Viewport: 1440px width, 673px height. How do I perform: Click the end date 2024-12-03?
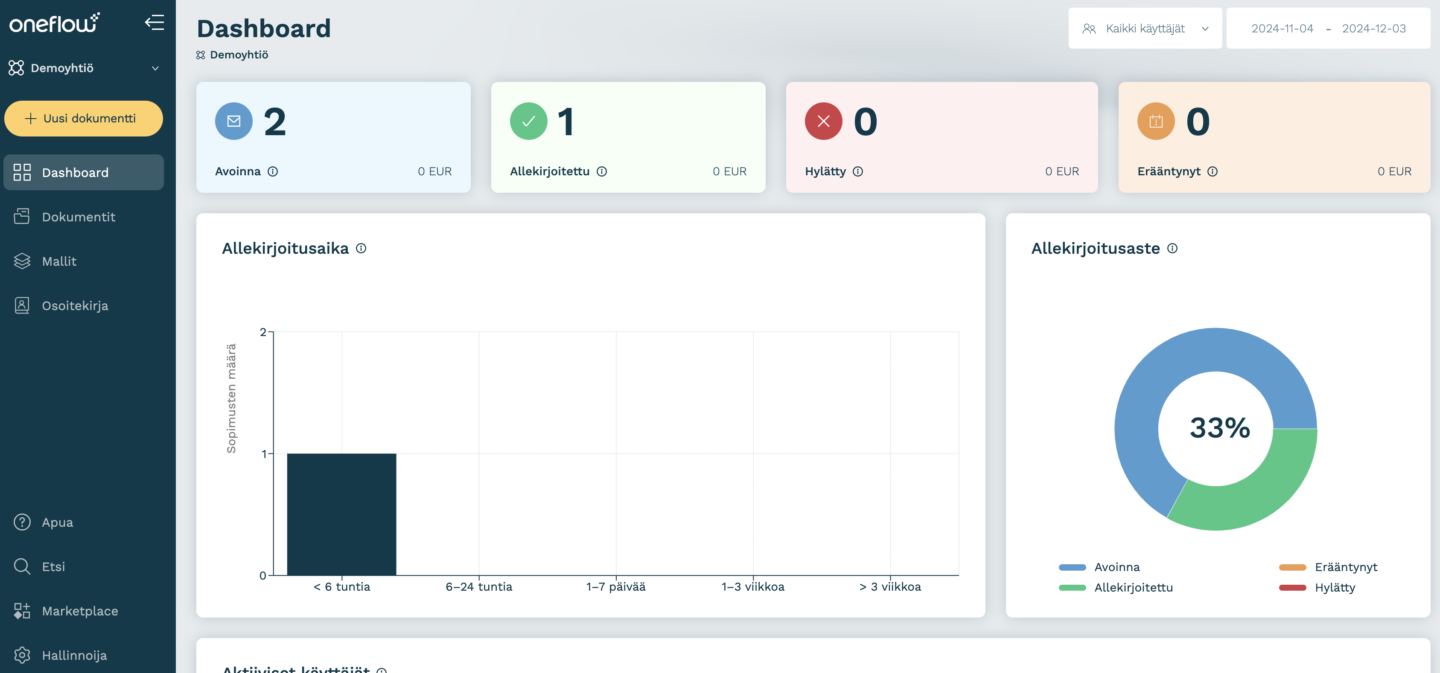click(1374, 28)
